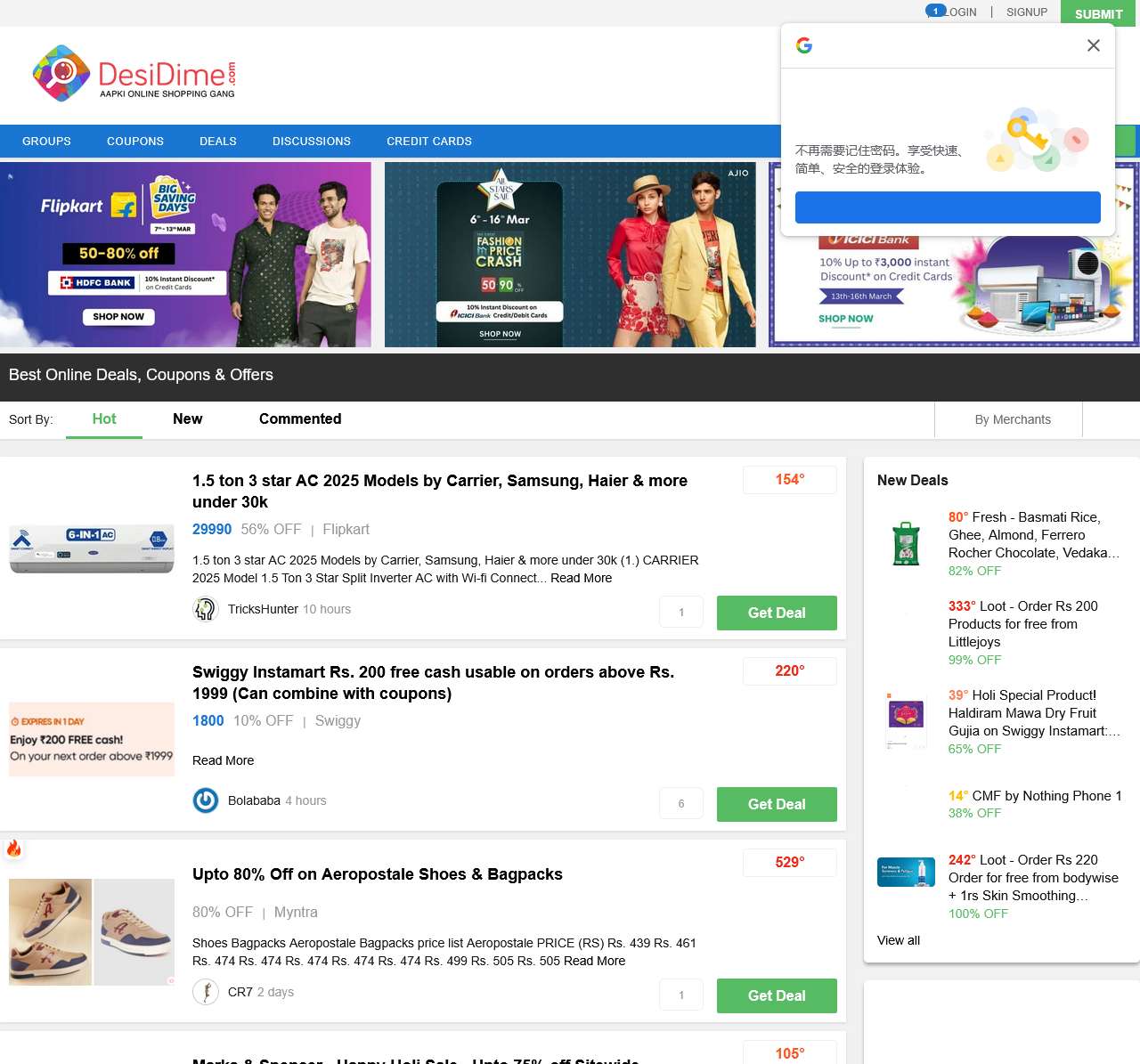
Task: Click the 529° vote score on the Aeropostale deal
Action: tap(790, 863)
